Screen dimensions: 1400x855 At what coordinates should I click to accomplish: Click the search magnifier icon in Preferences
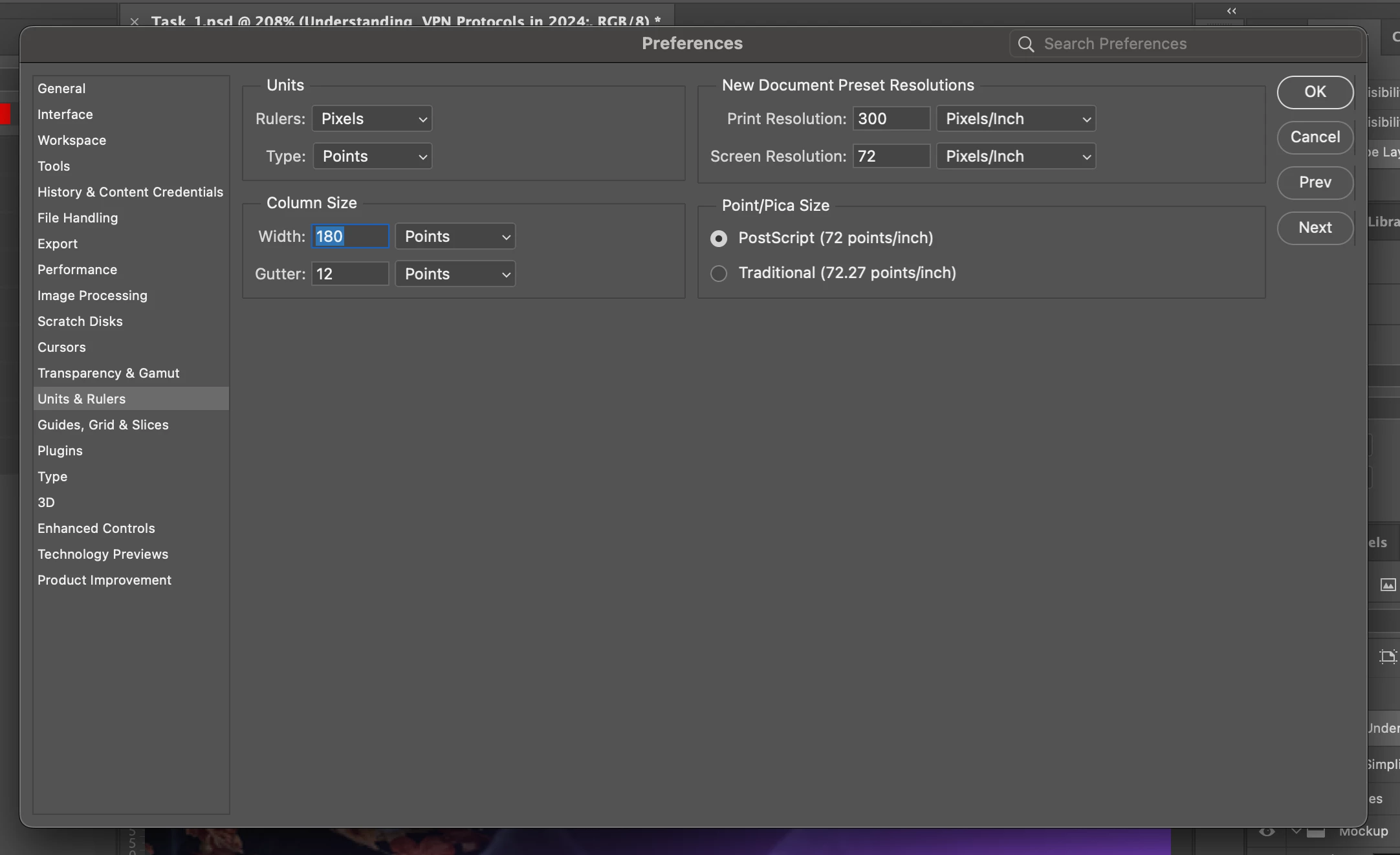[1025, 44]
